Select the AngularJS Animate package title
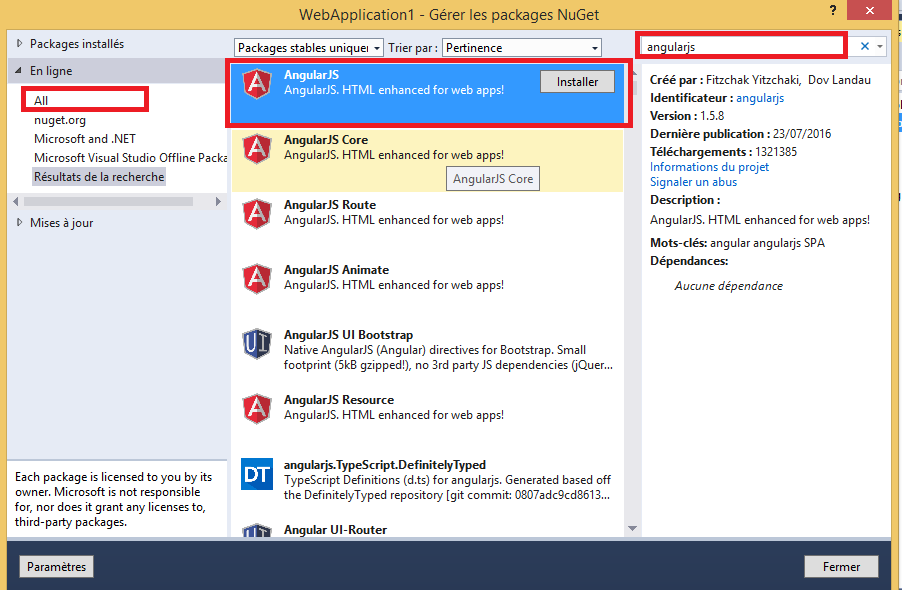The height and width of the screenshot is (590, 902). (x=336, y=270)
